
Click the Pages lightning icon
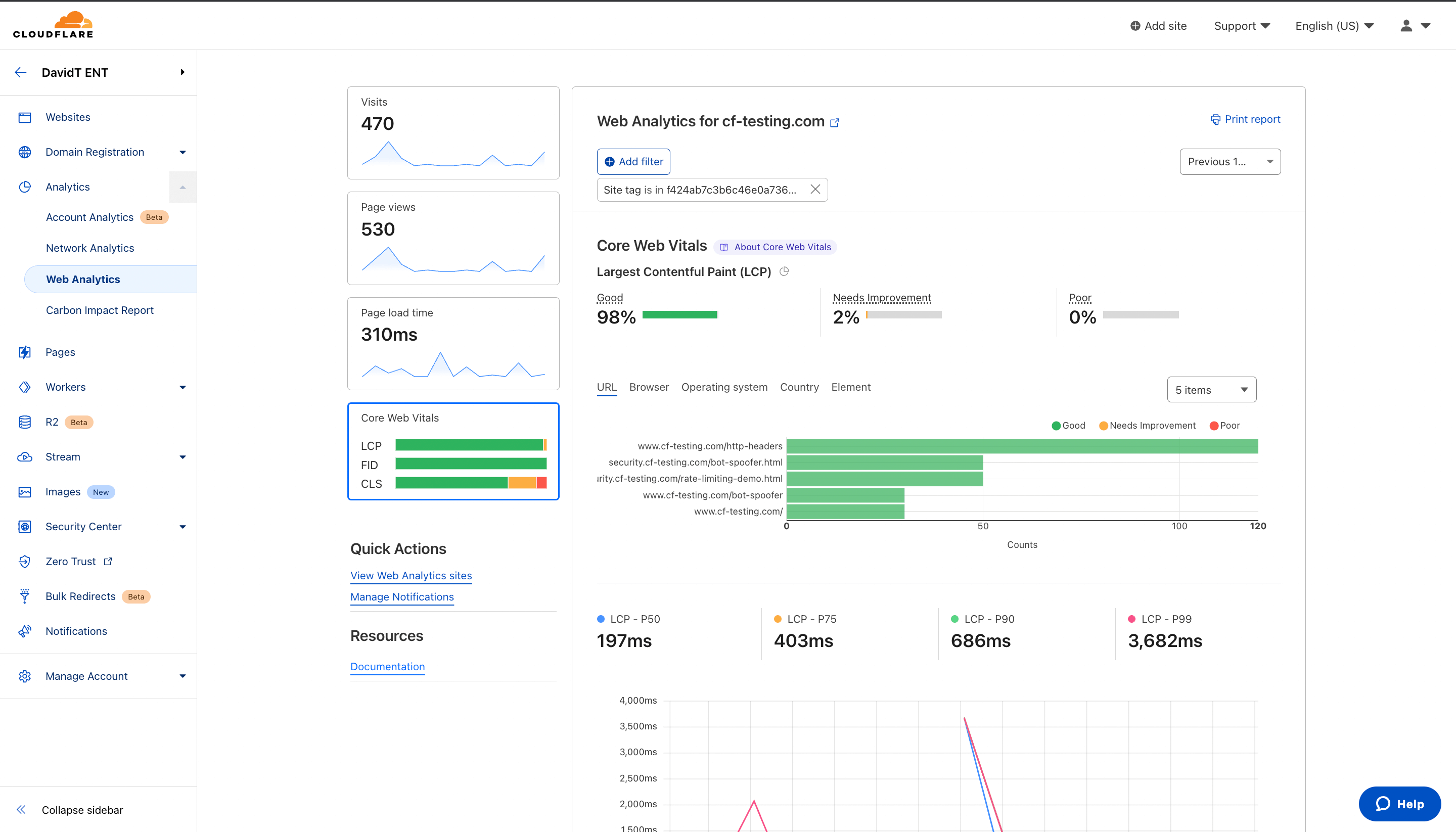25,352
